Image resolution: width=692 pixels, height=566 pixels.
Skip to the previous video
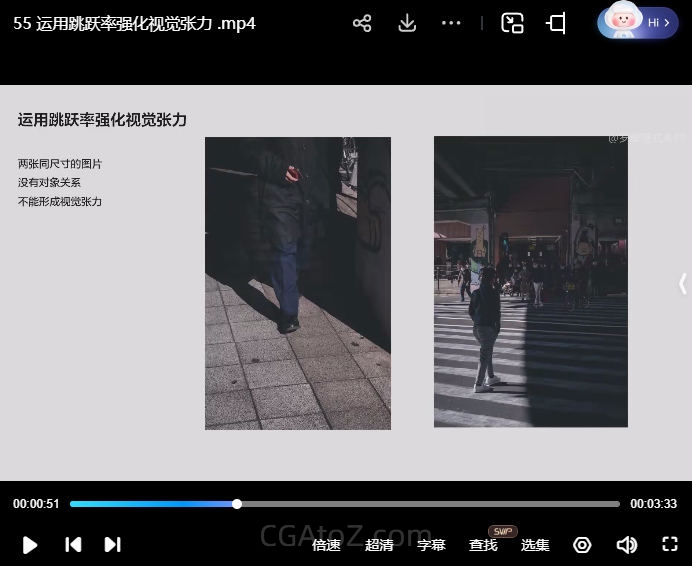click(73, 544)
